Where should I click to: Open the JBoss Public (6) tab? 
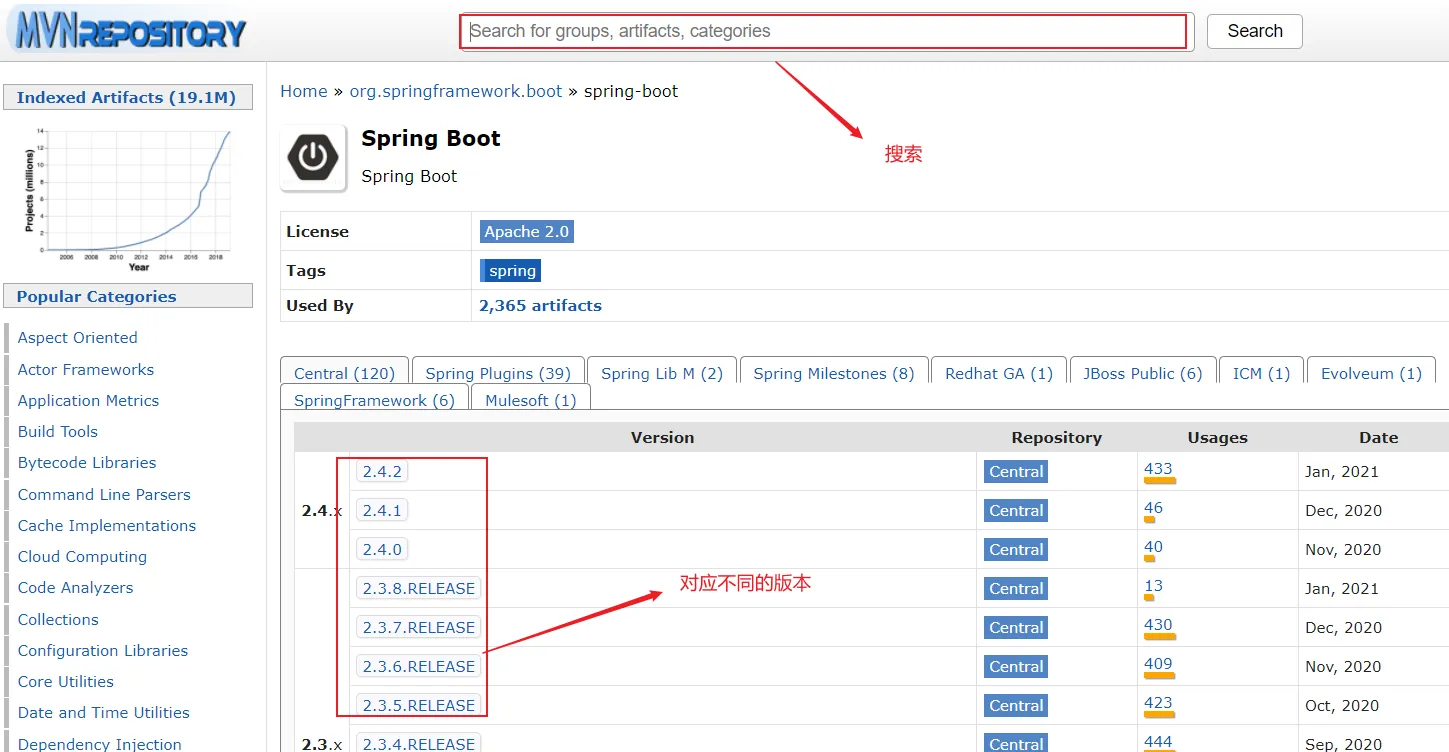pyautogui.click(x=1142, y=373)
